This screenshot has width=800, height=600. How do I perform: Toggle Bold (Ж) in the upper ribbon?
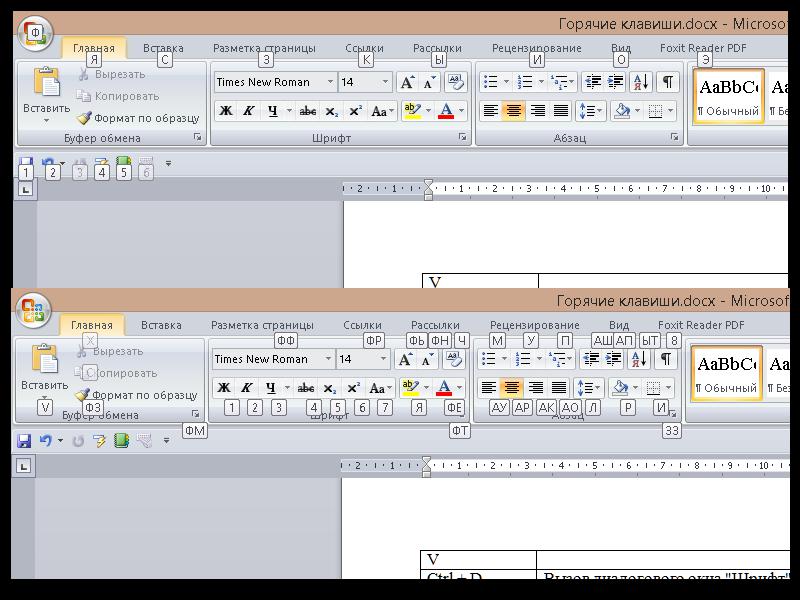(x=226, y=111)
